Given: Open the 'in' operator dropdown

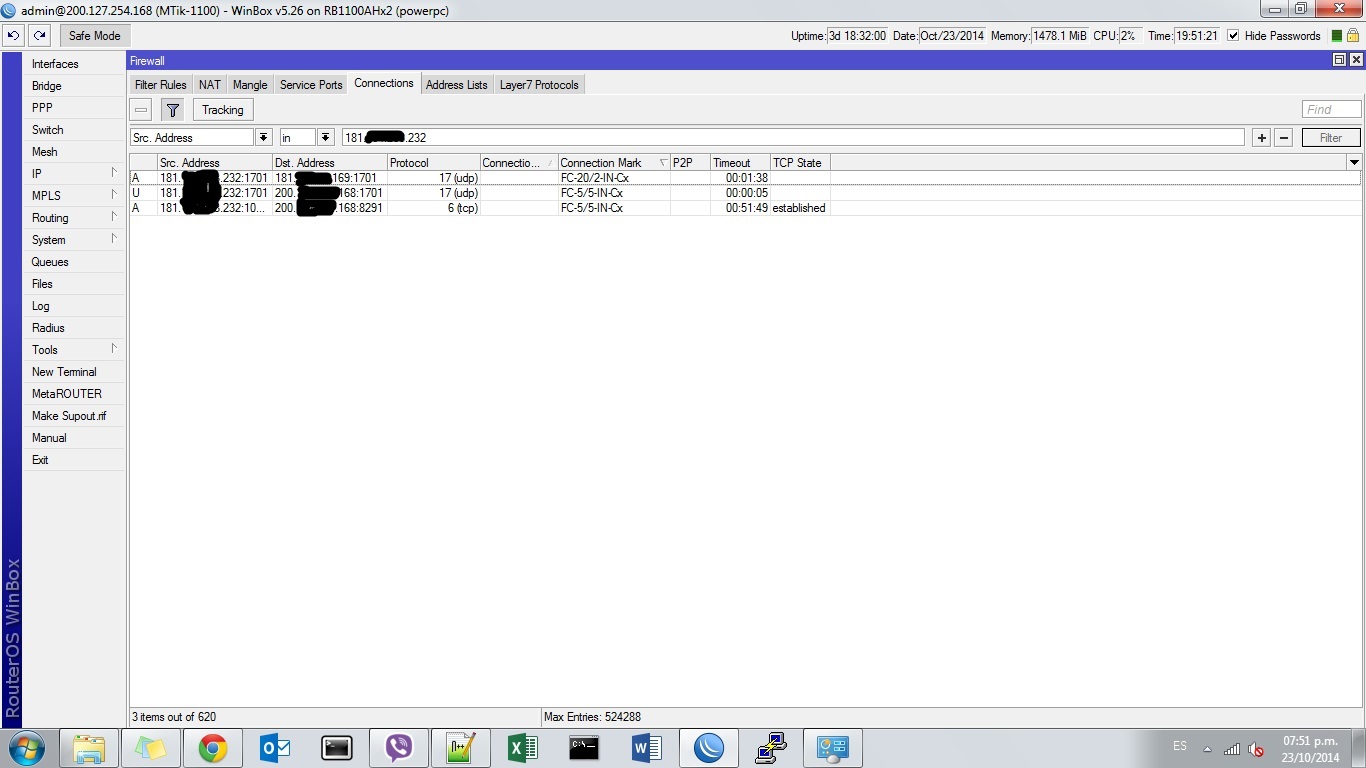Looking at the screenshot, I should point(326,138).
